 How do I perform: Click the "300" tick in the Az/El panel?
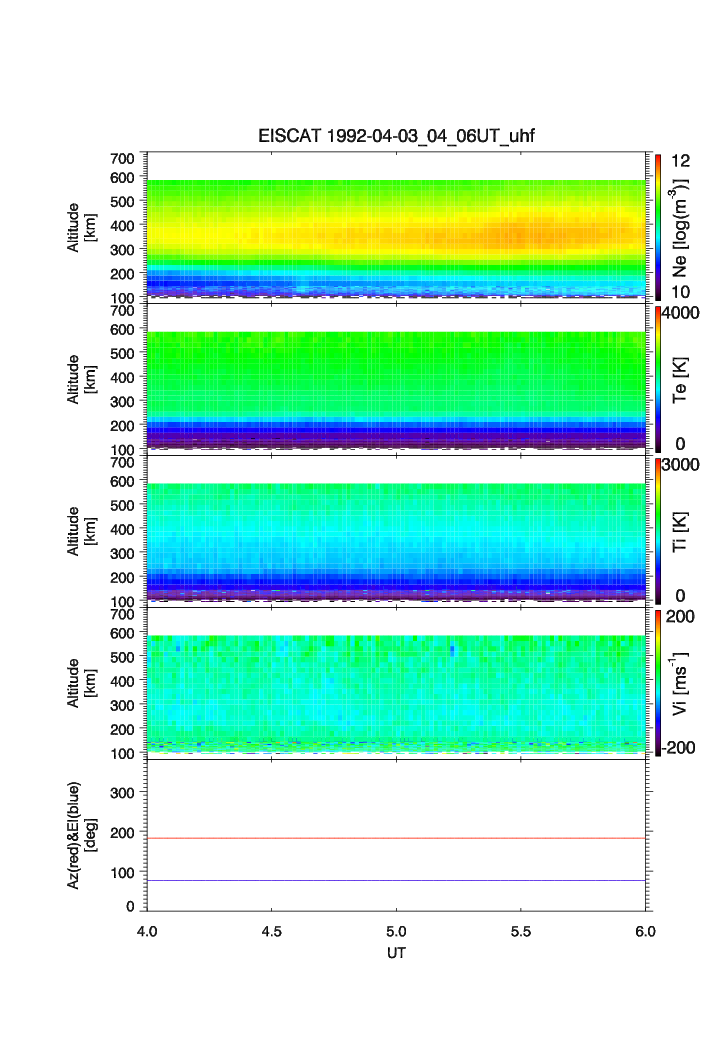pos(122,793)
